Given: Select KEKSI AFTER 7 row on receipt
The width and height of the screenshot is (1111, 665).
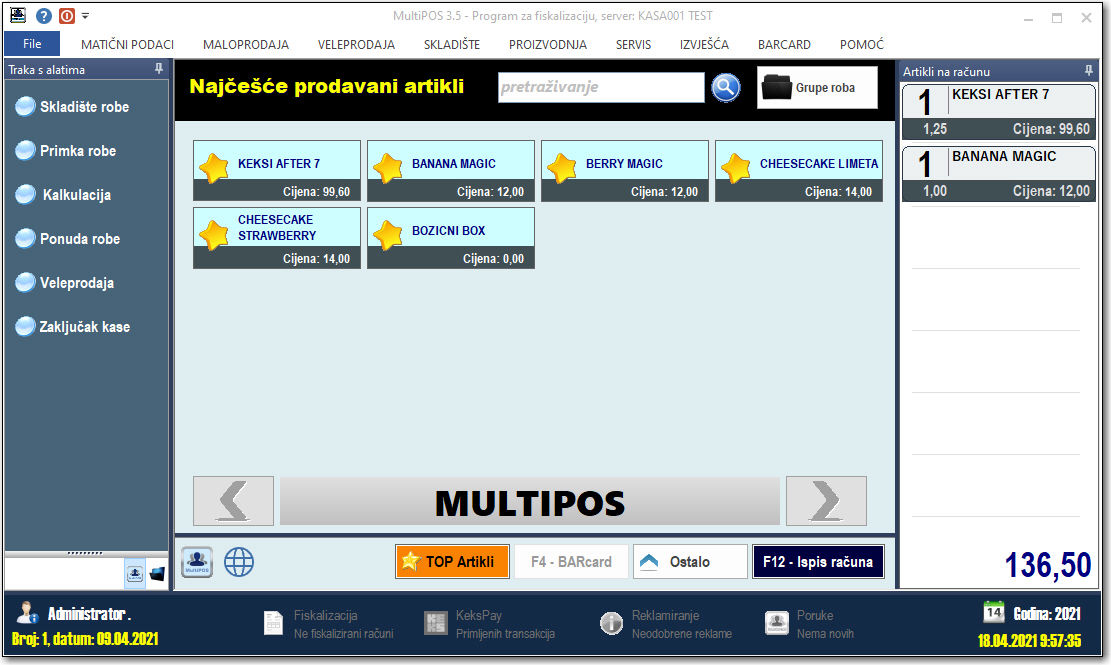Looking at the screenshot, I should coord(998,112).
